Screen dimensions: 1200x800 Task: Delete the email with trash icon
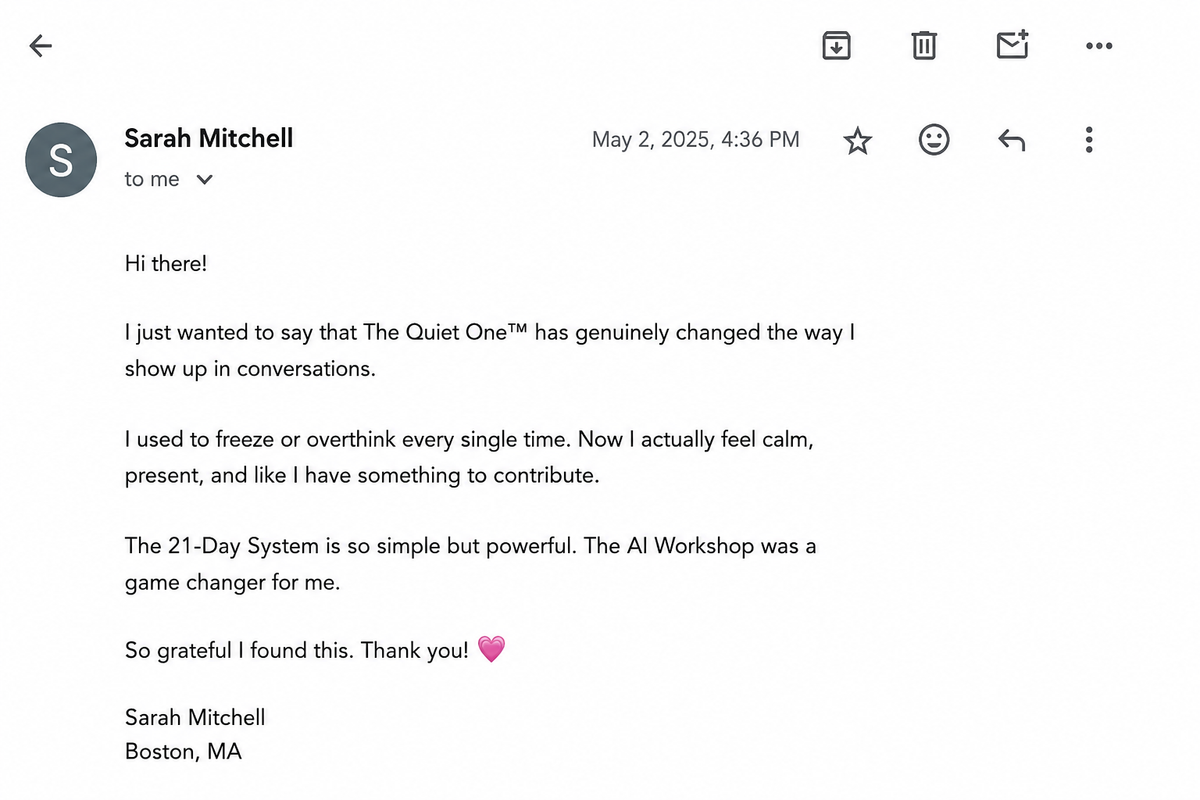[924, 45]
